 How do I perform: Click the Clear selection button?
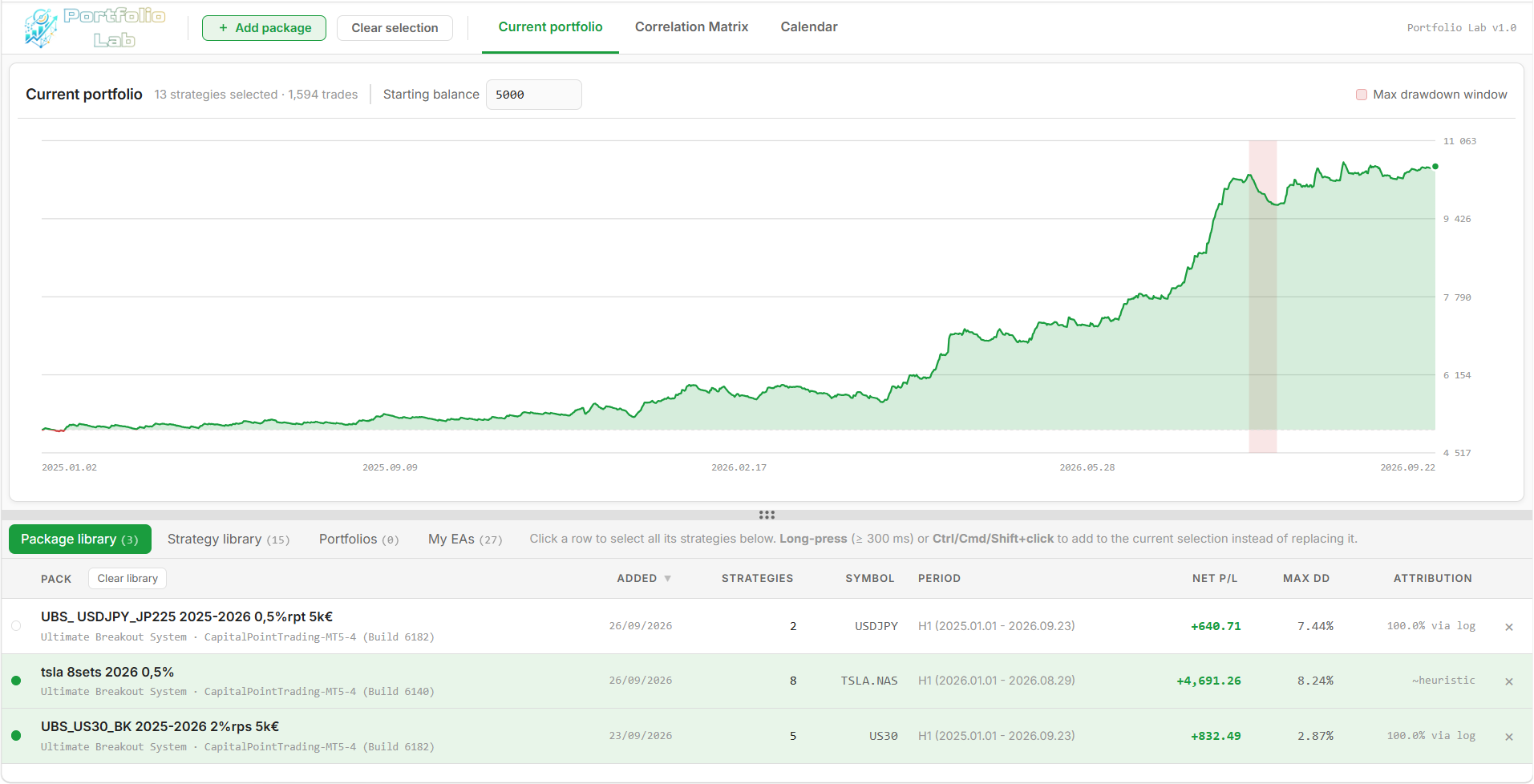(x=395, y=28)
